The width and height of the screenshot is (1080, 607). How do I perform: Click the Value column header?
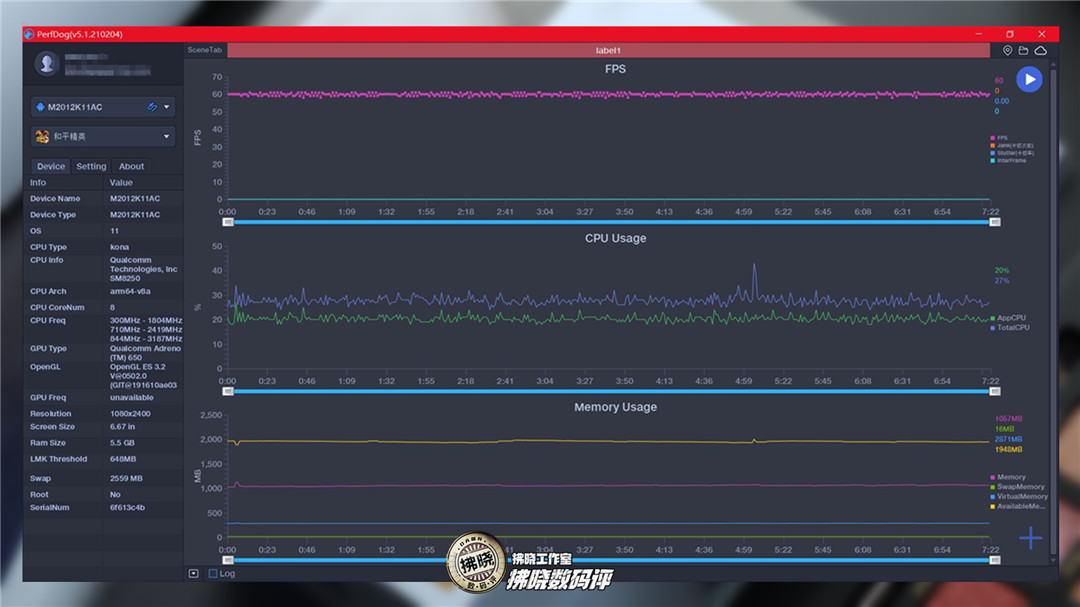(121, 183)
